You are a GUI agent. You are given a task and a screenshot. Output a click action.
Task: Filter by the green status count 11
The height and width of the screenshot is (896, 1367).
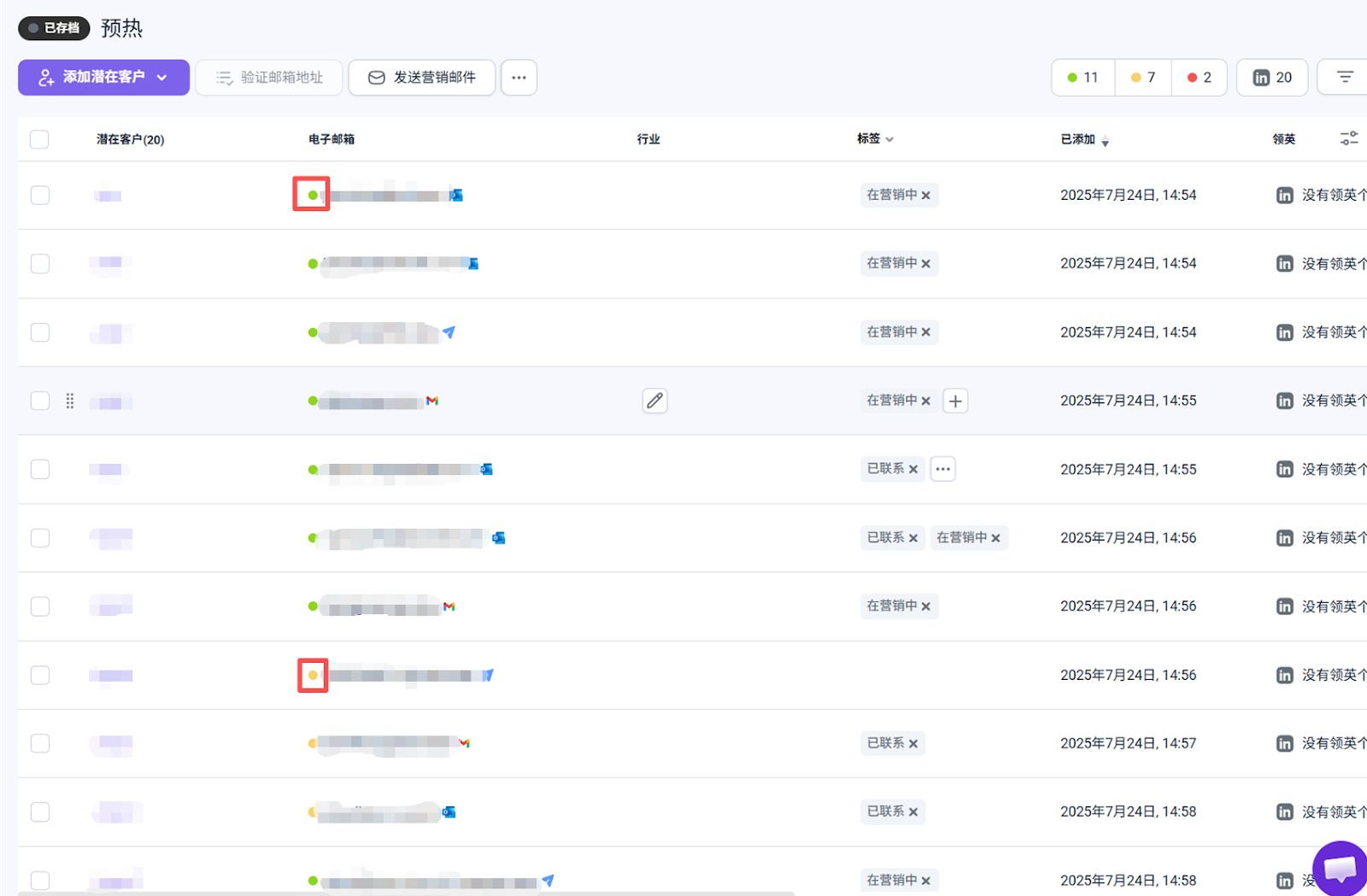(x=1082, y=77)
